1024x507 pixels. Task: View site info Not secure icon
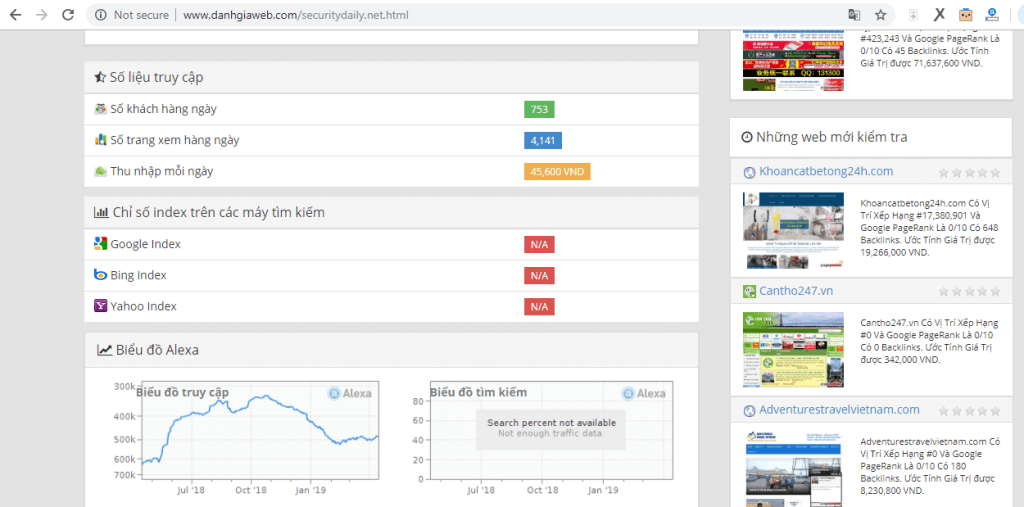[x=100, y=14]
